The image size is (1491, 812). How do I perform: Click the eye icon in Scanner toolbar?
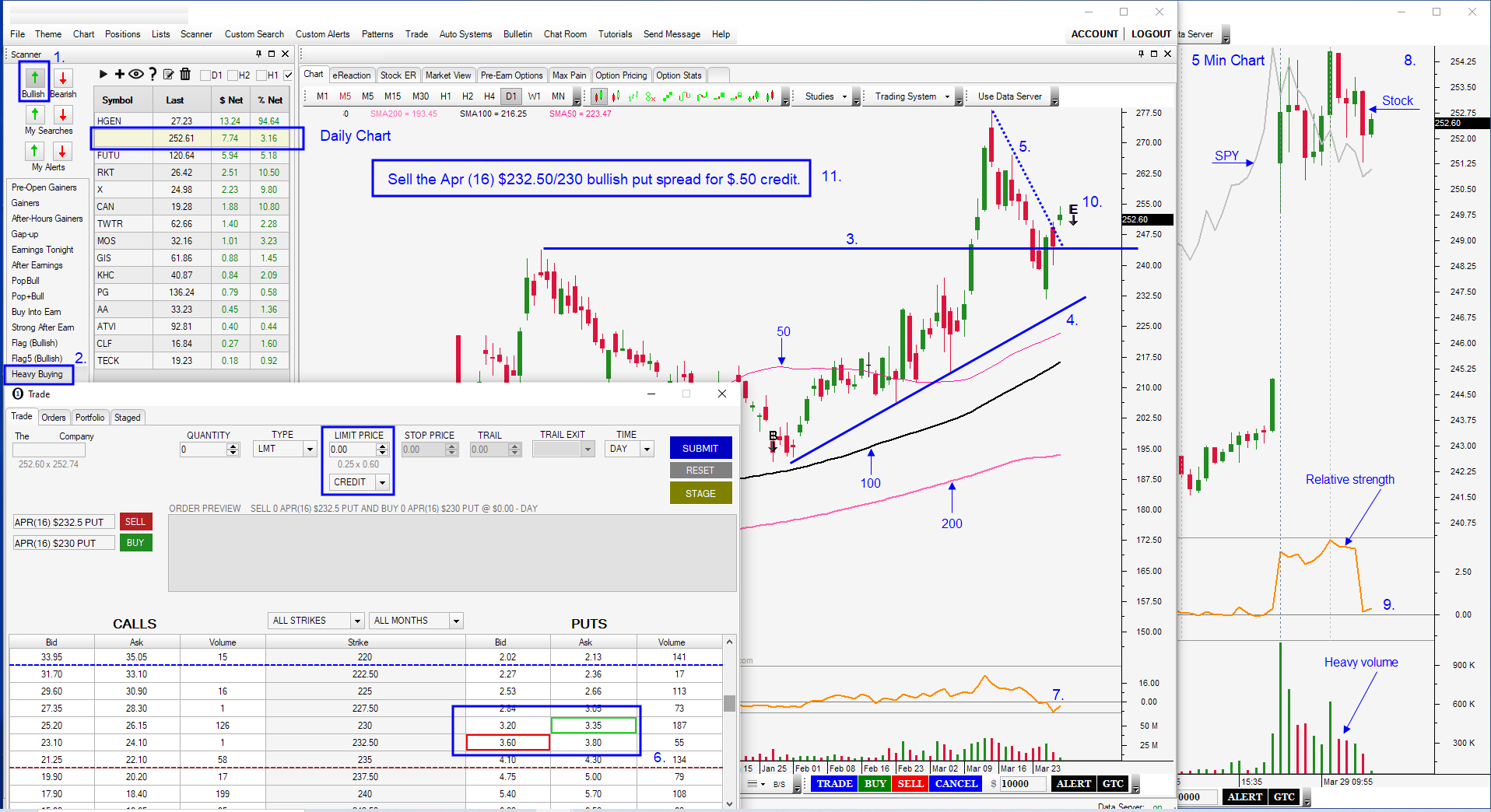pyautogui.click(x=135, y=74)
